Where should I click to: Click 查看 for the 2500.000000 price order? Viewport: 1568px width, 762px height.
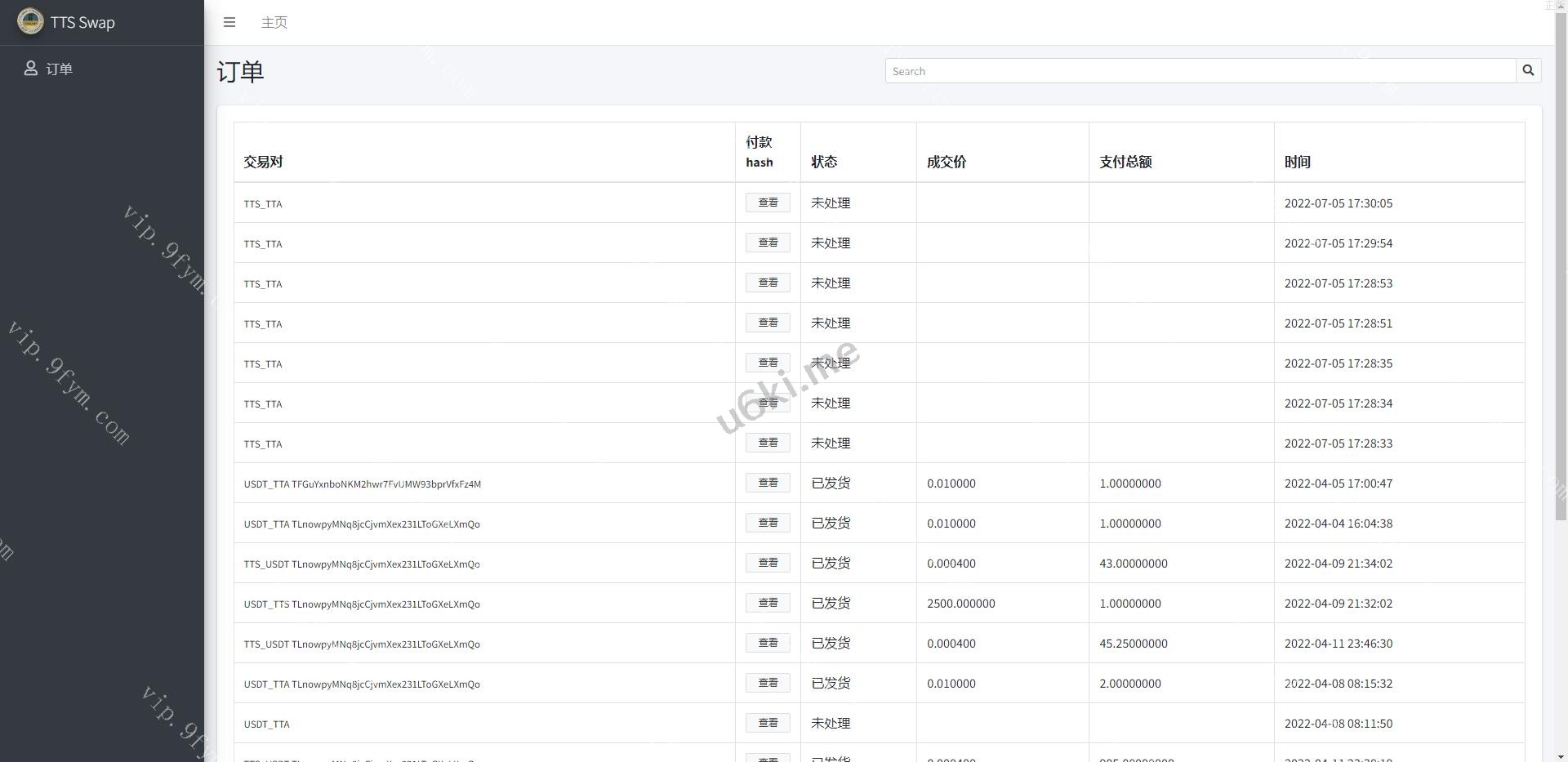click(767, 603)
